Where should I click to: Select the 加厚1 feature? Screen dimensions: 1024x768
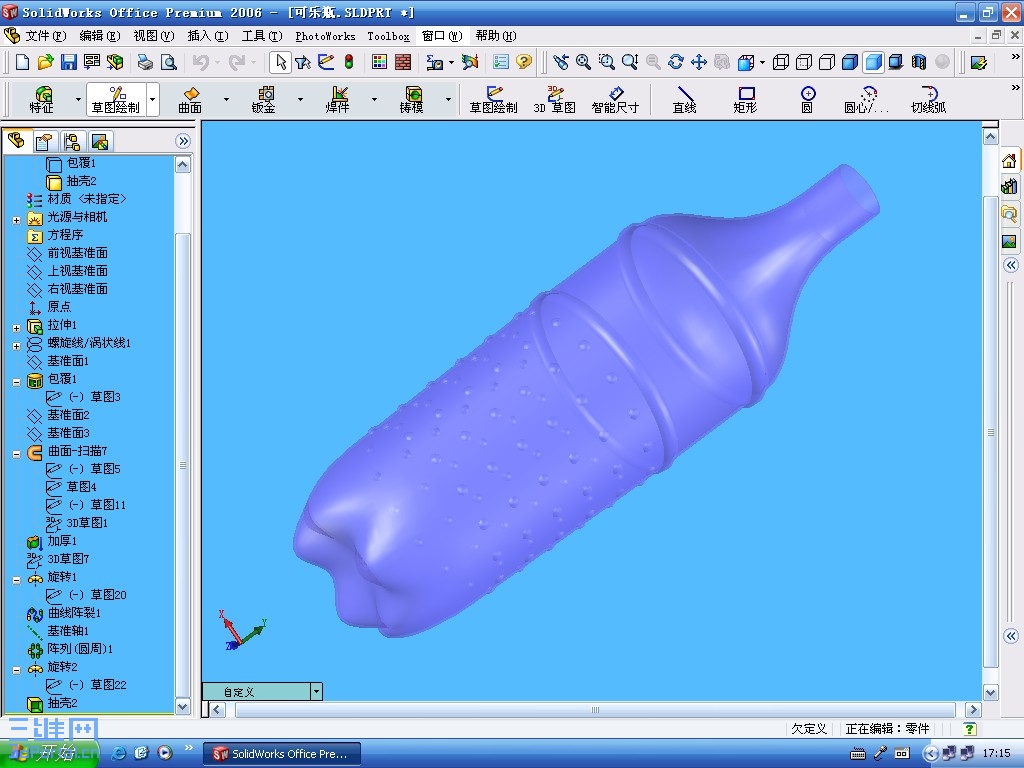pyautogui.click(x=62, y=541)
